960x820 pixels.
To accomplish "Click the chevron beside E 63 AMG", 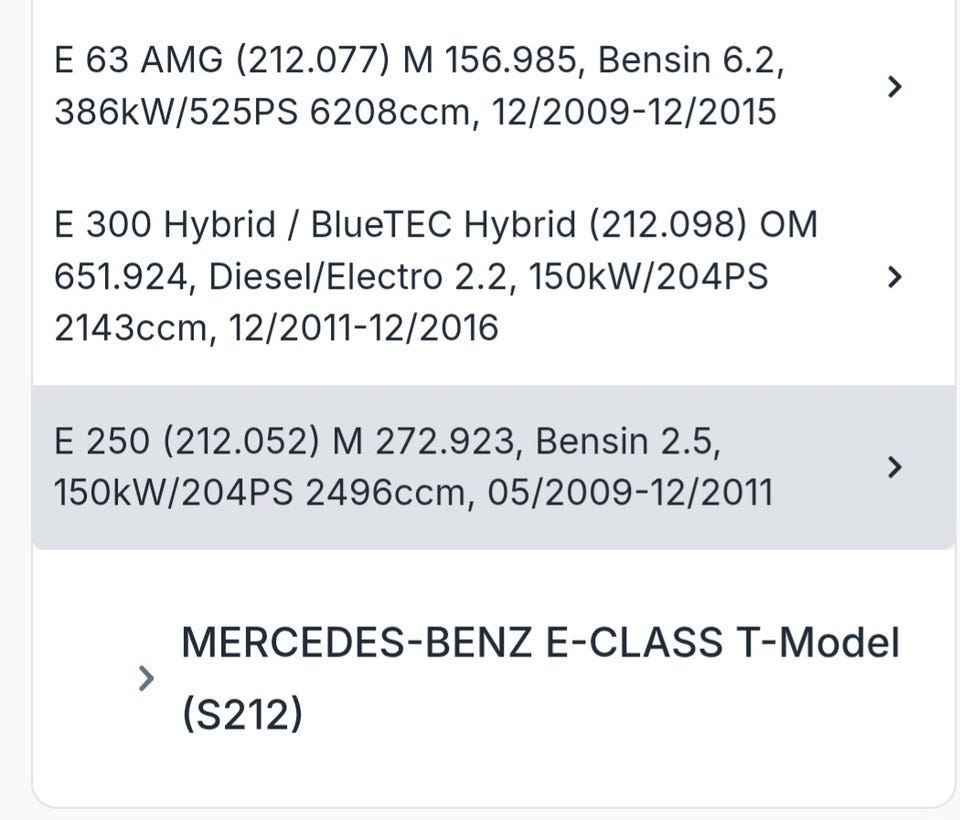I will click(x=895, y=87).
